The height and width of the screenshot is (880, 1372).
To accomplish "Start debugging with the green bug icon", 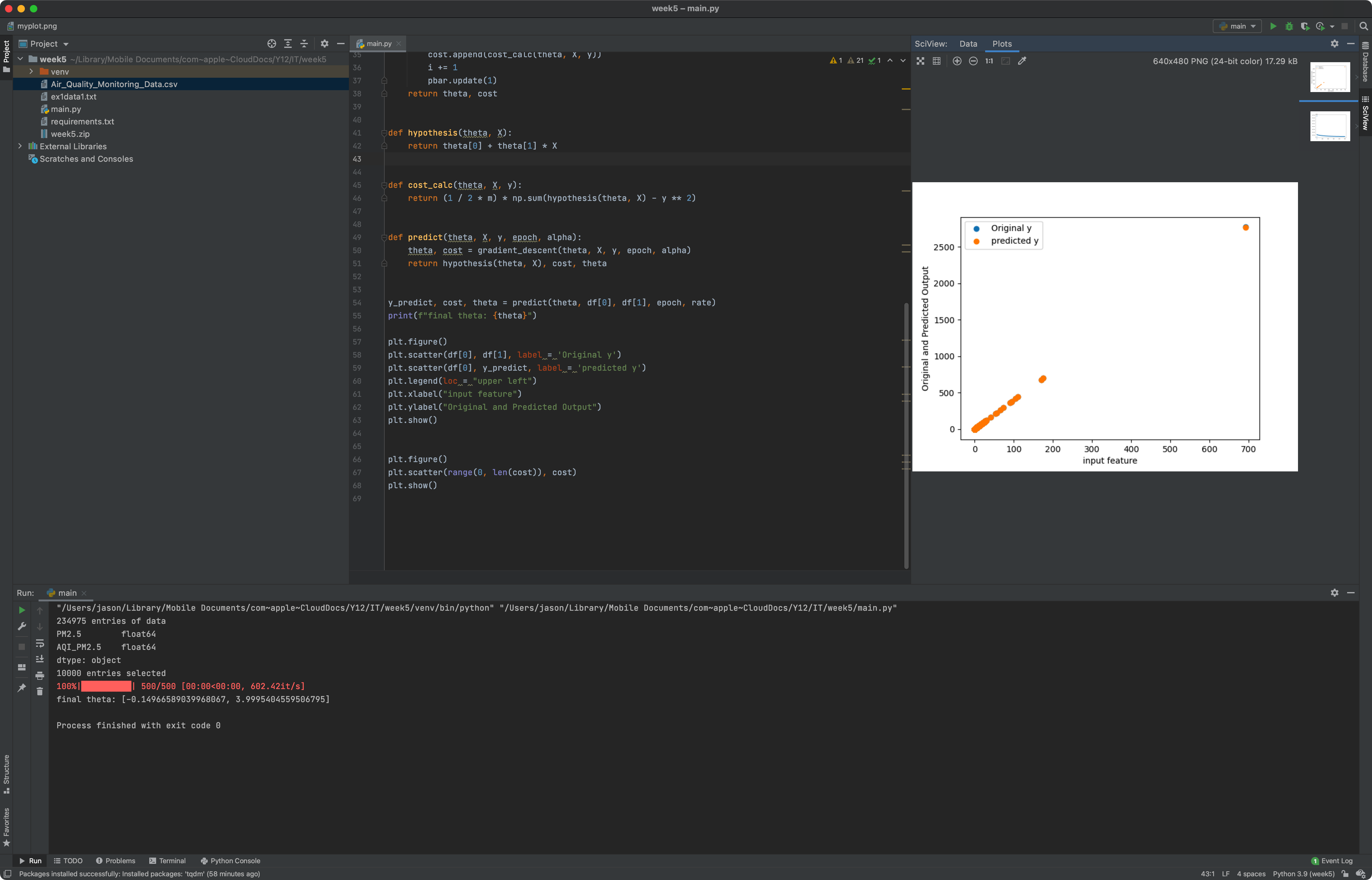I will (1289, 26).
